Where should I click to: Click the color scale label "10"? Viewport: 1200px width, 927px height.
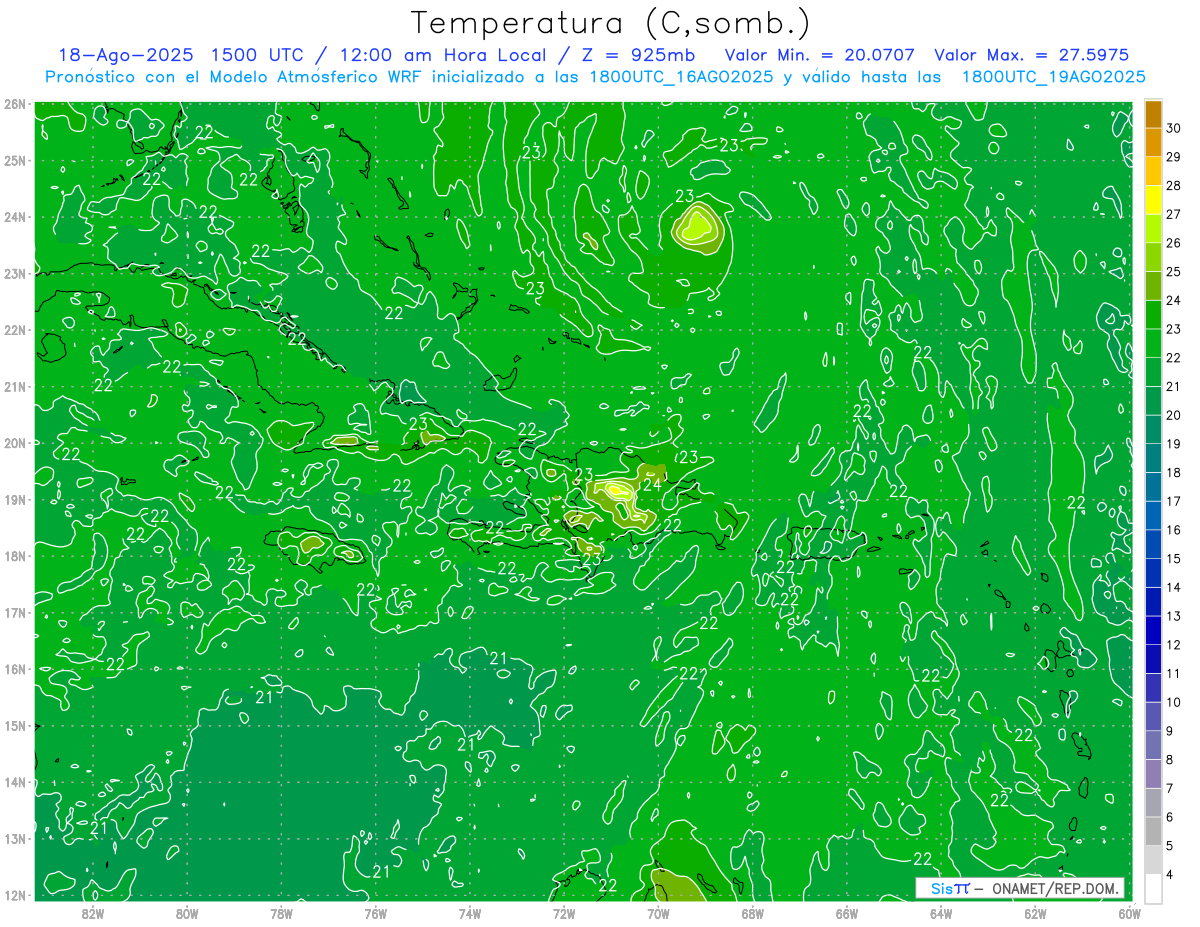[1173, 702]
